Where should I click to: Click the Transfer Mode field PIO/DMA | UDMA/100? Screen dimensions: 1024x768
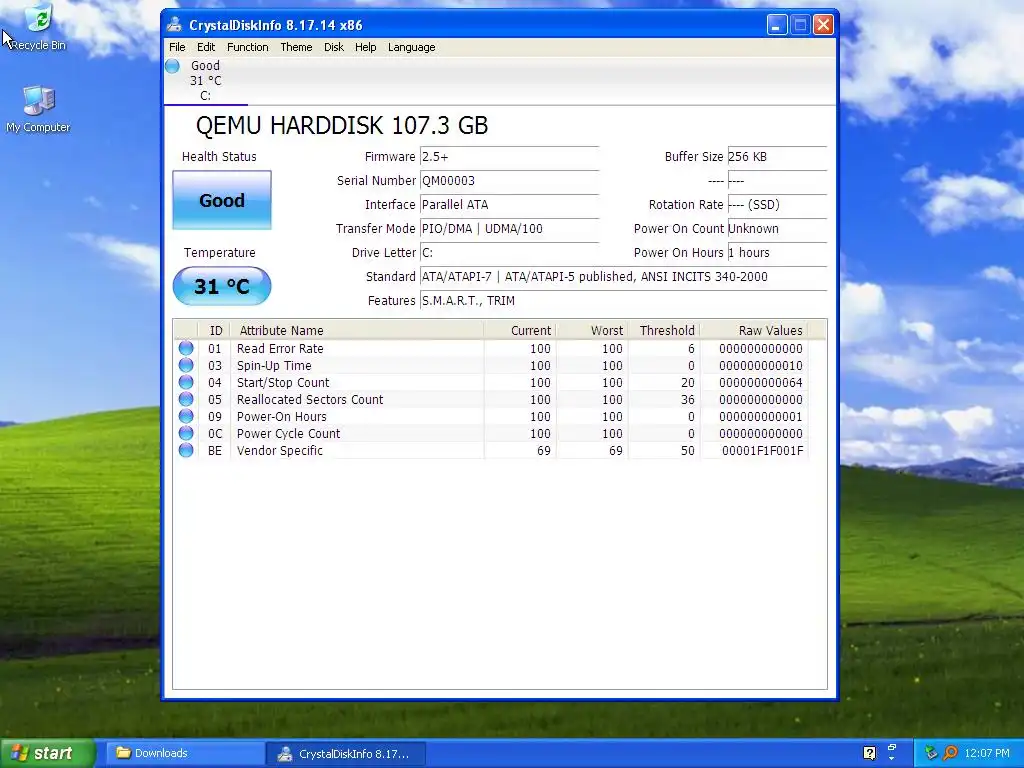click(509, 229)
